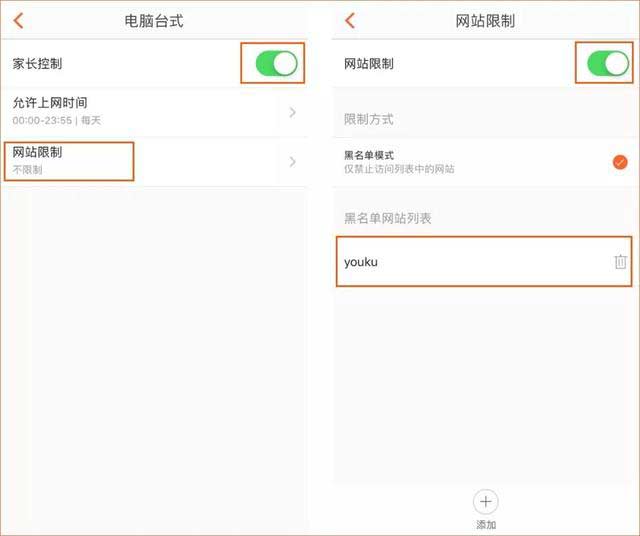640x536 pixels.
Task: Open 网站限制 row chevron in left panel
Action: (x=292, y=162)
